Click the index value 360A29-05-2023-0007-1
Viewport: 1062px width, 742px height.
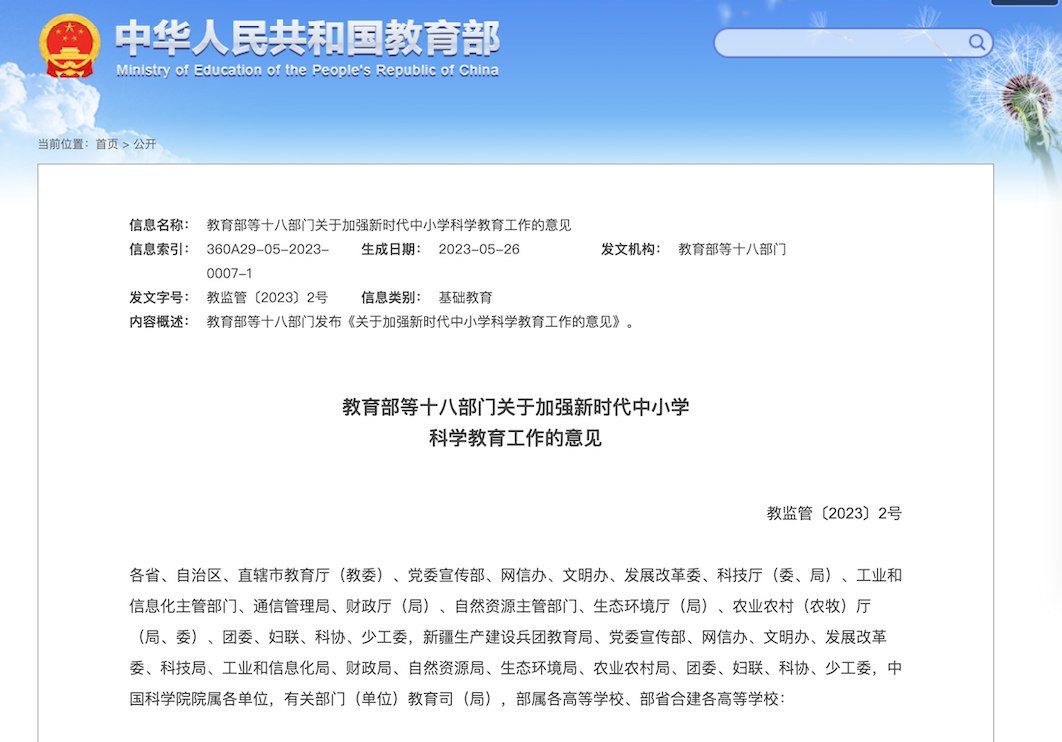(268, 261)
